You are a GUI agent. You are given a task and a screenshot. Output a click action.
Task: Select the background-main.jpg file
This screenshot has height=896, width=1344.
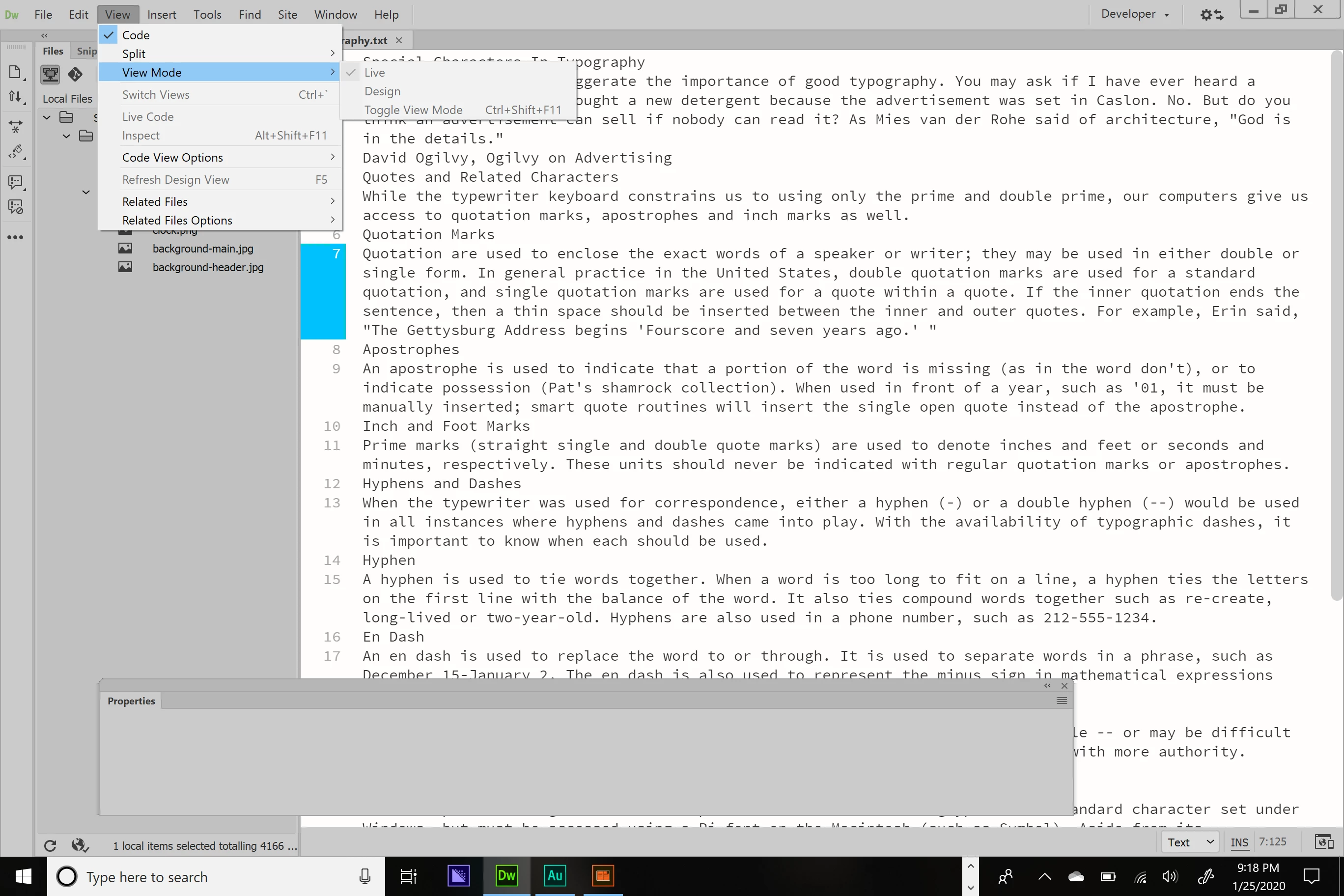(202, 249)
